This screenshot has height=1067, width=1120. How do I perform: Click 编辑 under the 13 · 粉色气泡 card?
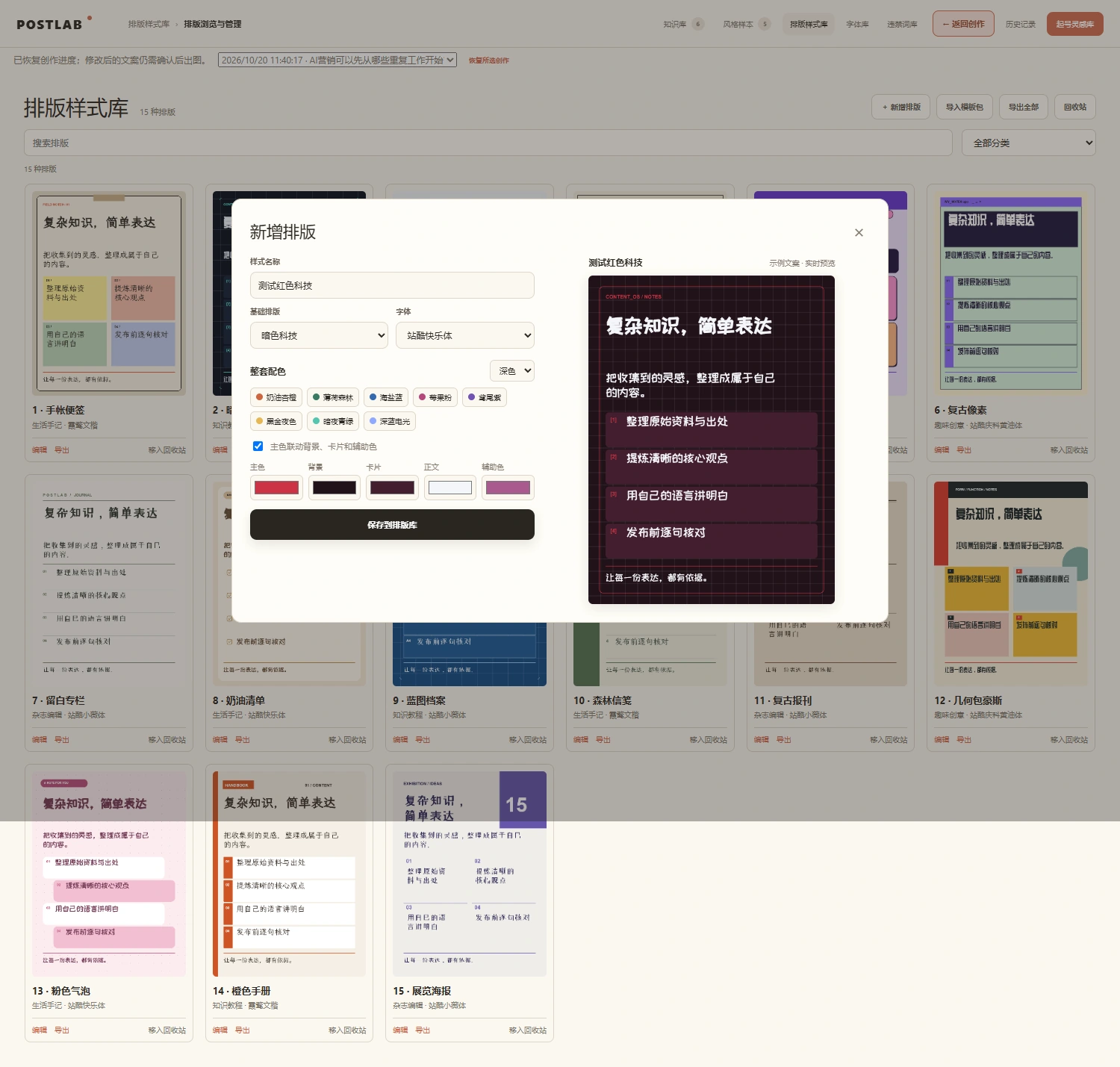pos(40,1030)
